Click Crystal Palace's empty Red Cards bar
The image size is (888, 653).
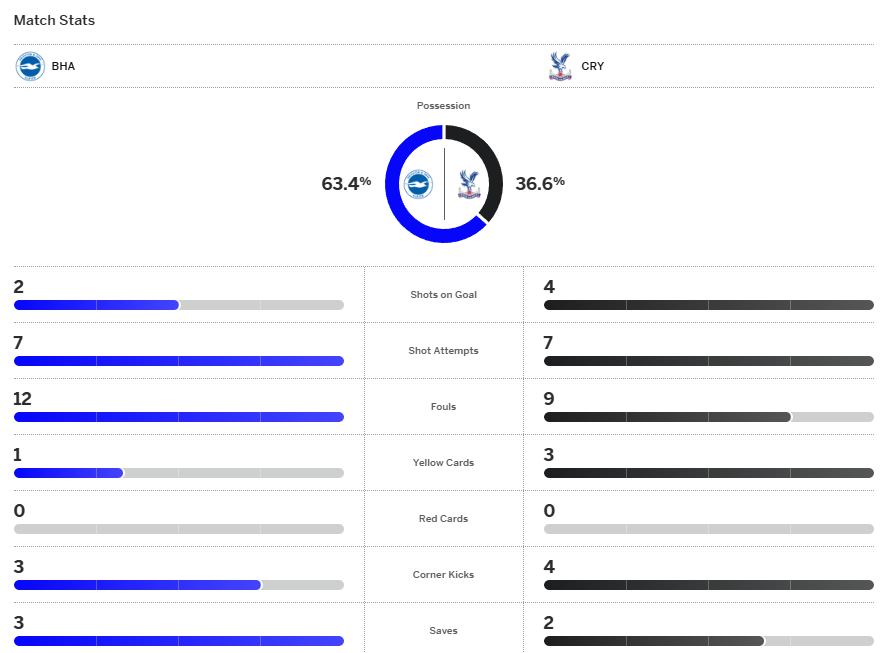708,529
